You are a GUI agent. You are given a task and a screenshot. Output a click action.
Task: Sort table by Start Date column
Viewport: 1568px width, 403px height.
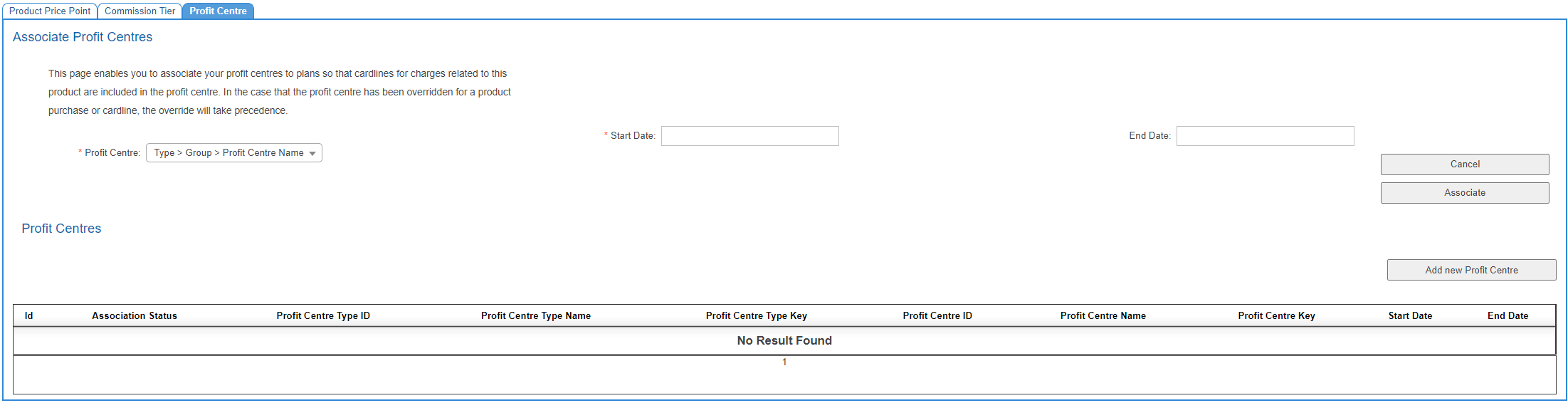pos(1410,315)
